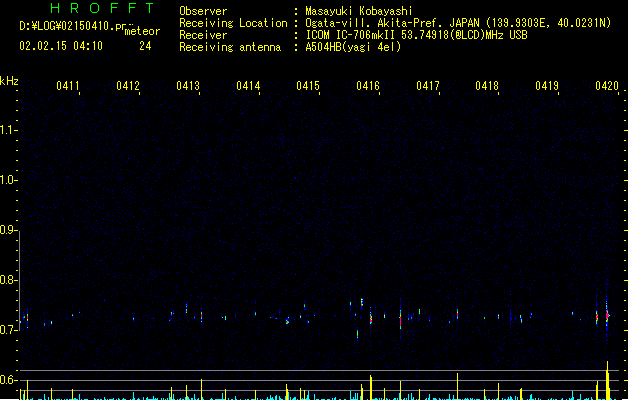629x400 pixels.
Task: Click the meteor count value 24
Action: pos(145,46)
